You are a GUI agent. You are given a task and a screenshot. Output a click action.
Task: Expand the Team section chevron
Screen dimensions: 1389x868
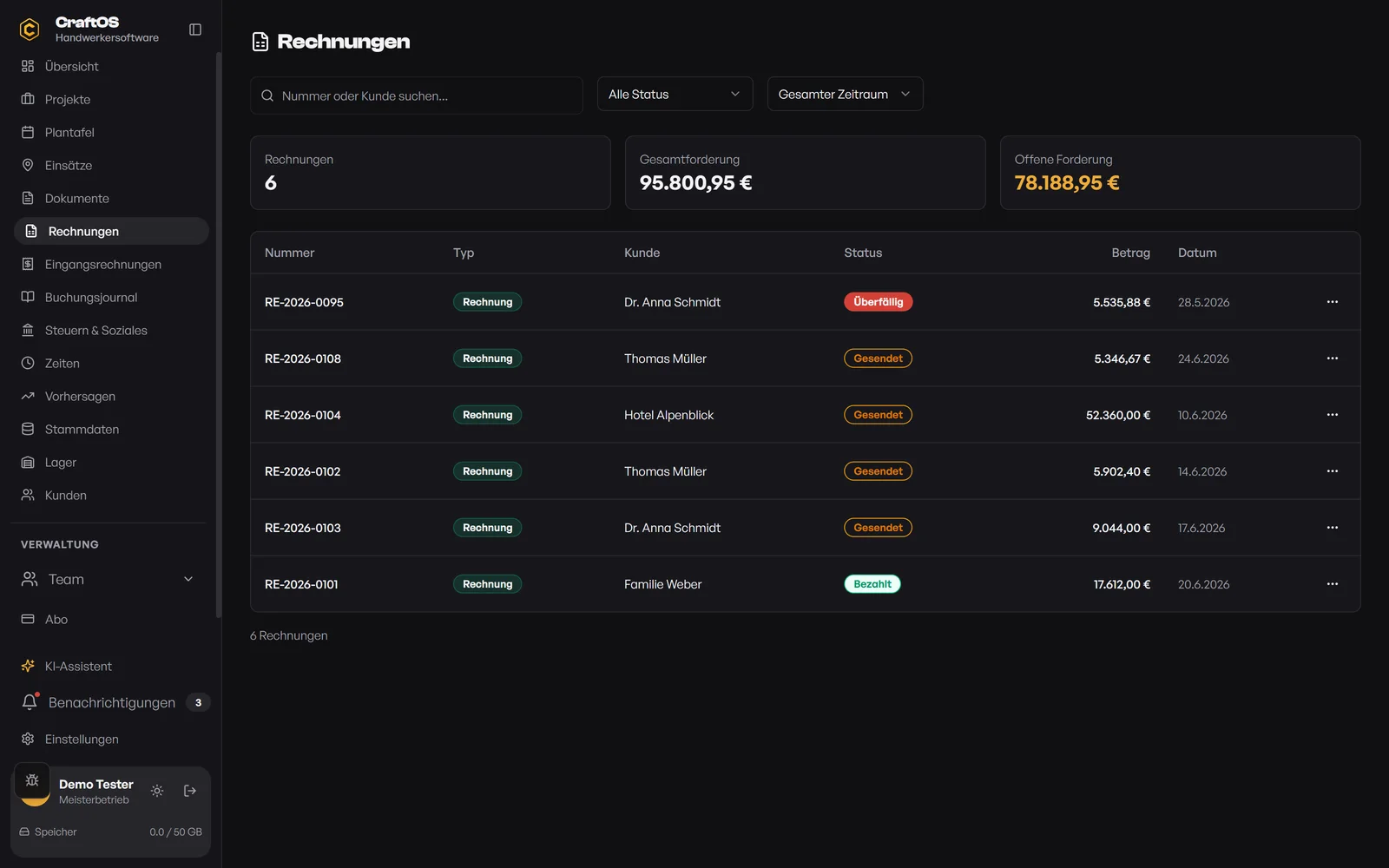click(188, 579)
